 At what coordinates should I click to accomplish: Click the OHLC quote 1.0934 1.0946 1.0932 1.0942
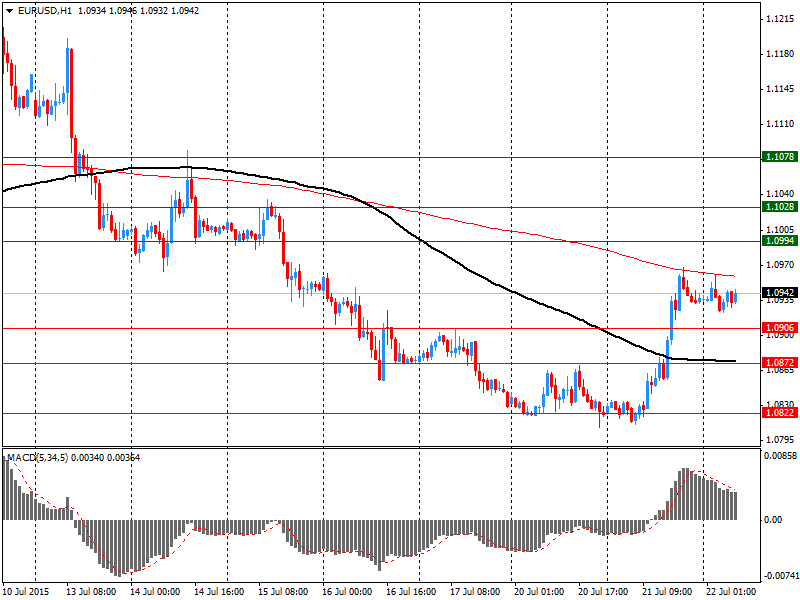click(138, 11)
